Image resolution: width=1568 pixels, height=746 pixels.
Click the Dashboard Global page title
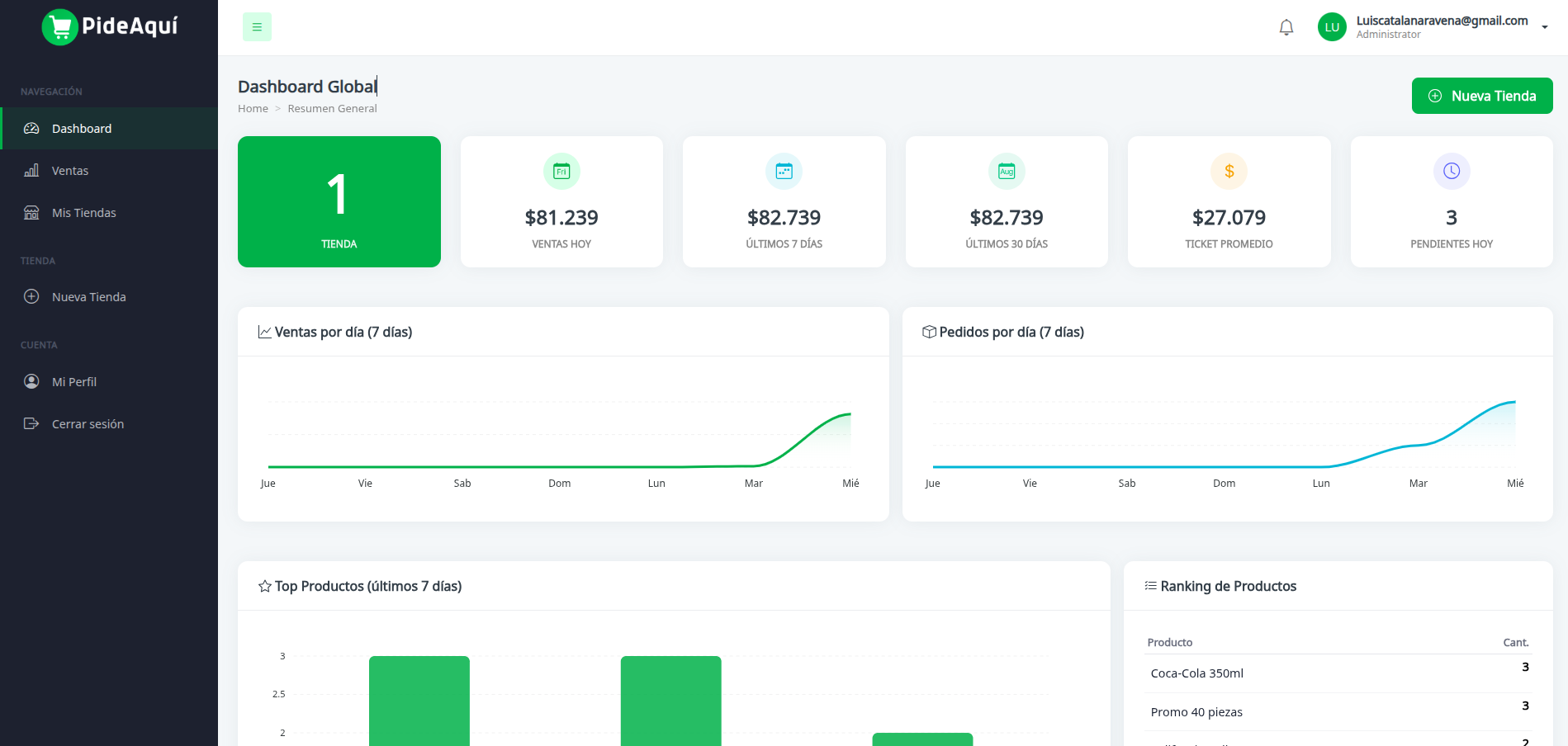pos(307,87)
